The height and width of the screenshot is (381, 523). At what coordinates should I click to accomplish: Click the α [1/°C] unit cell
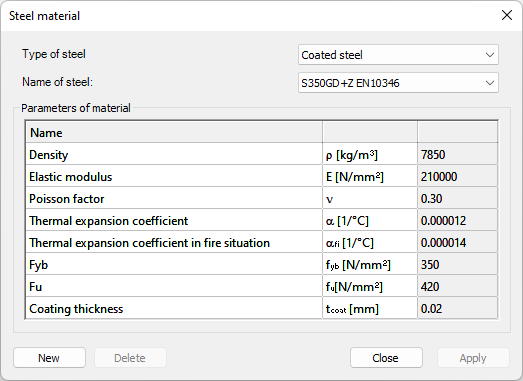(370, 221)
